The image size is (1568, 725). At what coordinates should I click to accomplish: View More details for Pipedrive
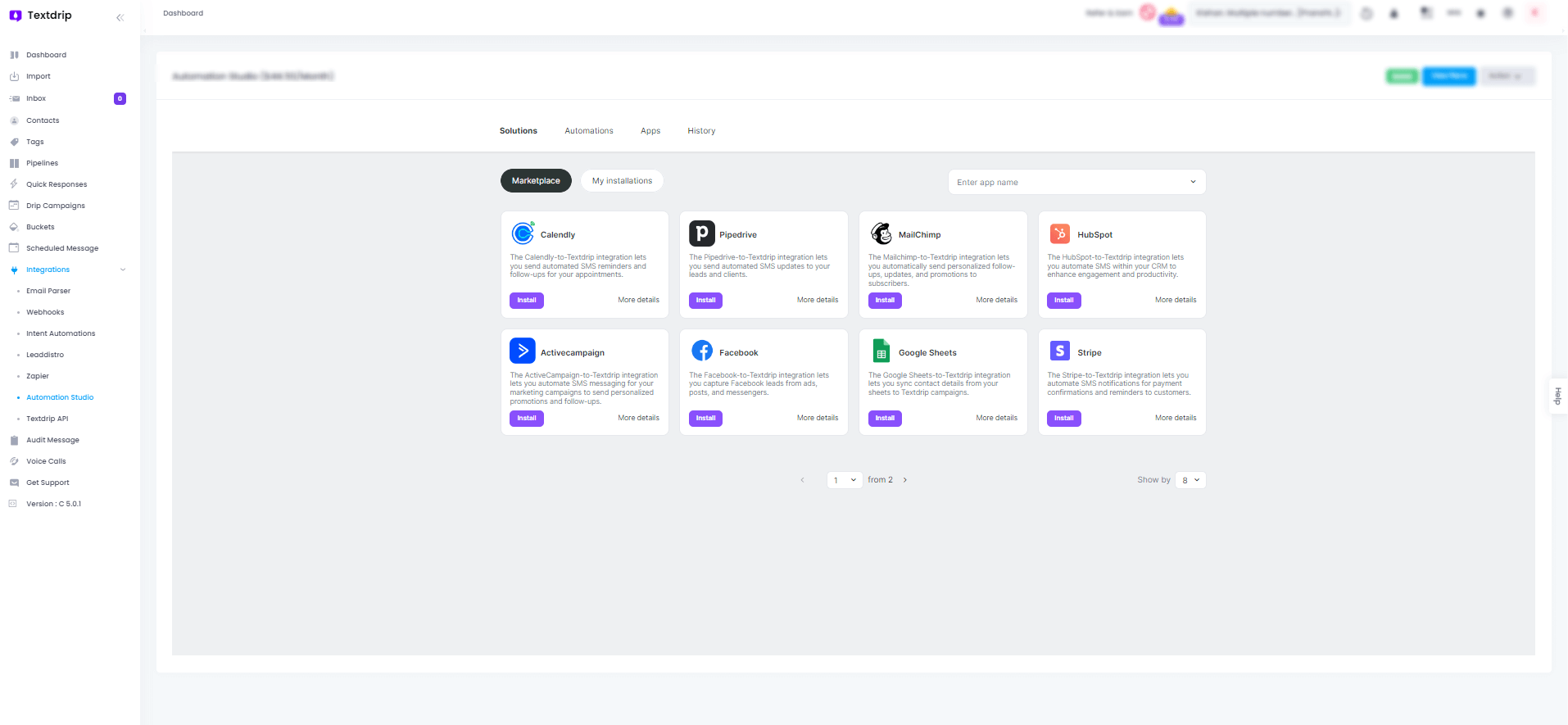click(818, 300)
